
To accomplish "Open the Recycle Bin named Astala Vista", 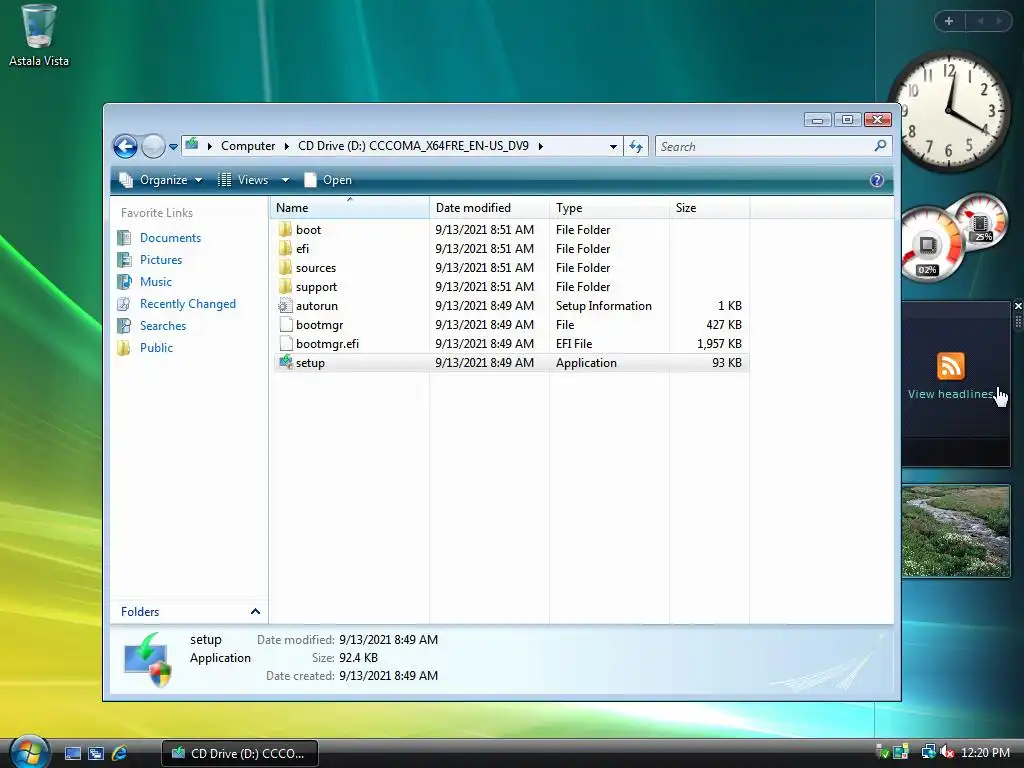I will tap(38, 35).
